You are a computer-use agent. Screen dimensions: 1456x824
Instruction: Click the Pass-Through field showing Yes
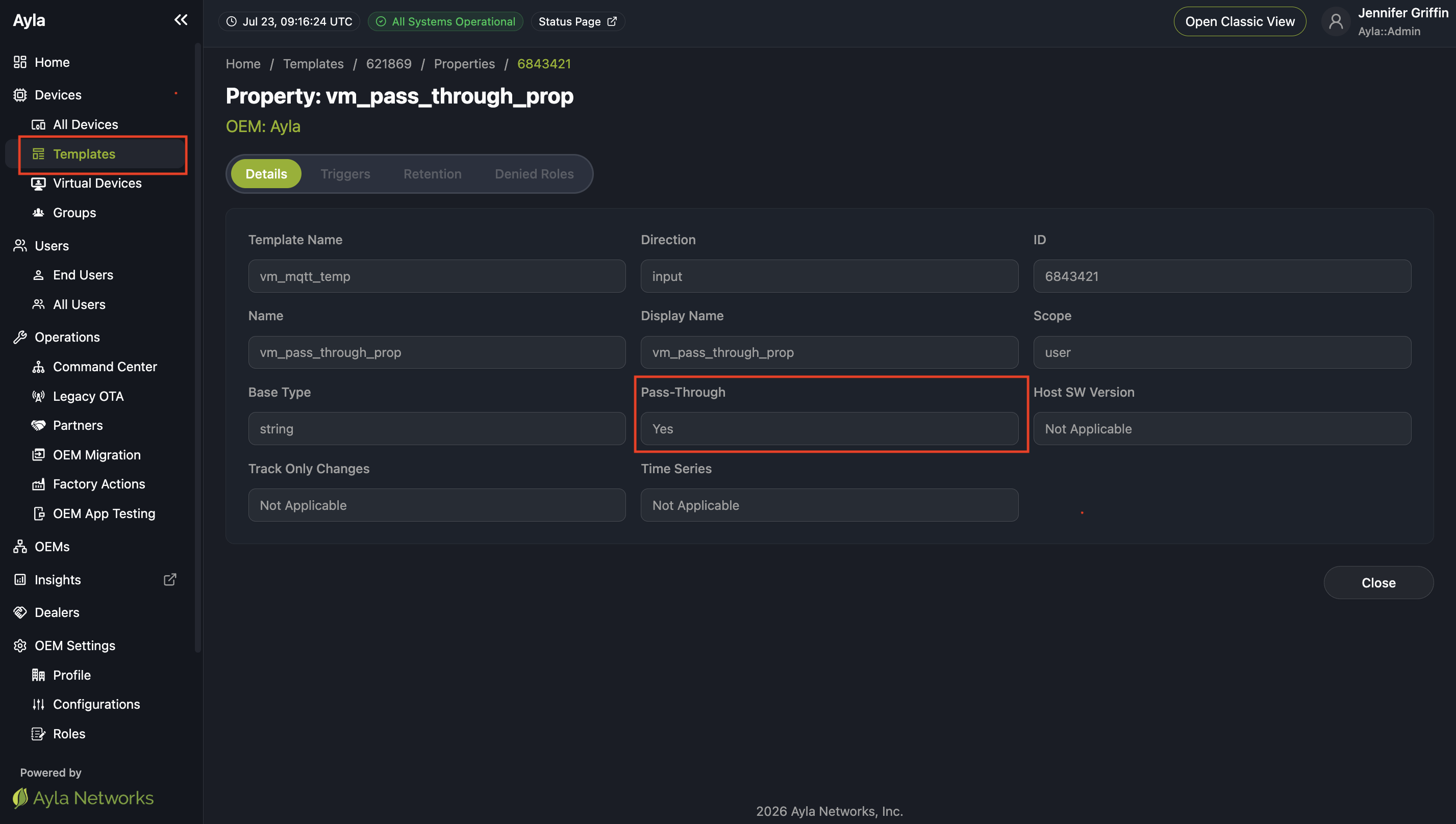(x=830, y=429)
